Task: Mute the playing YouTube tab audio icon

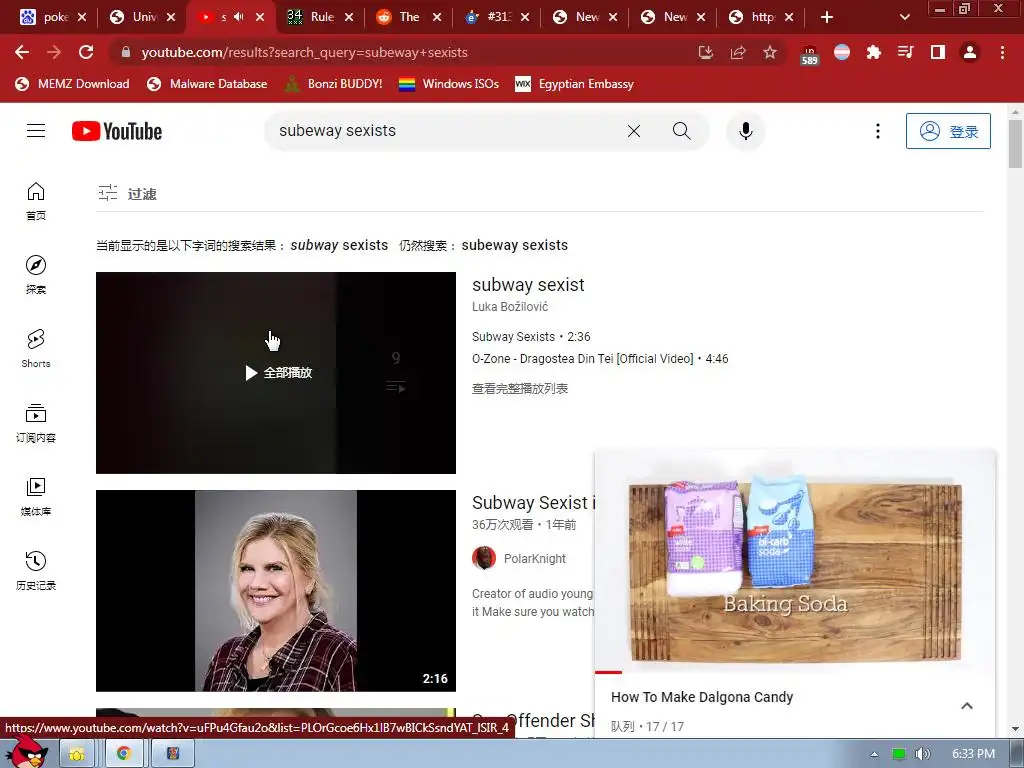Action: (238, 17)
